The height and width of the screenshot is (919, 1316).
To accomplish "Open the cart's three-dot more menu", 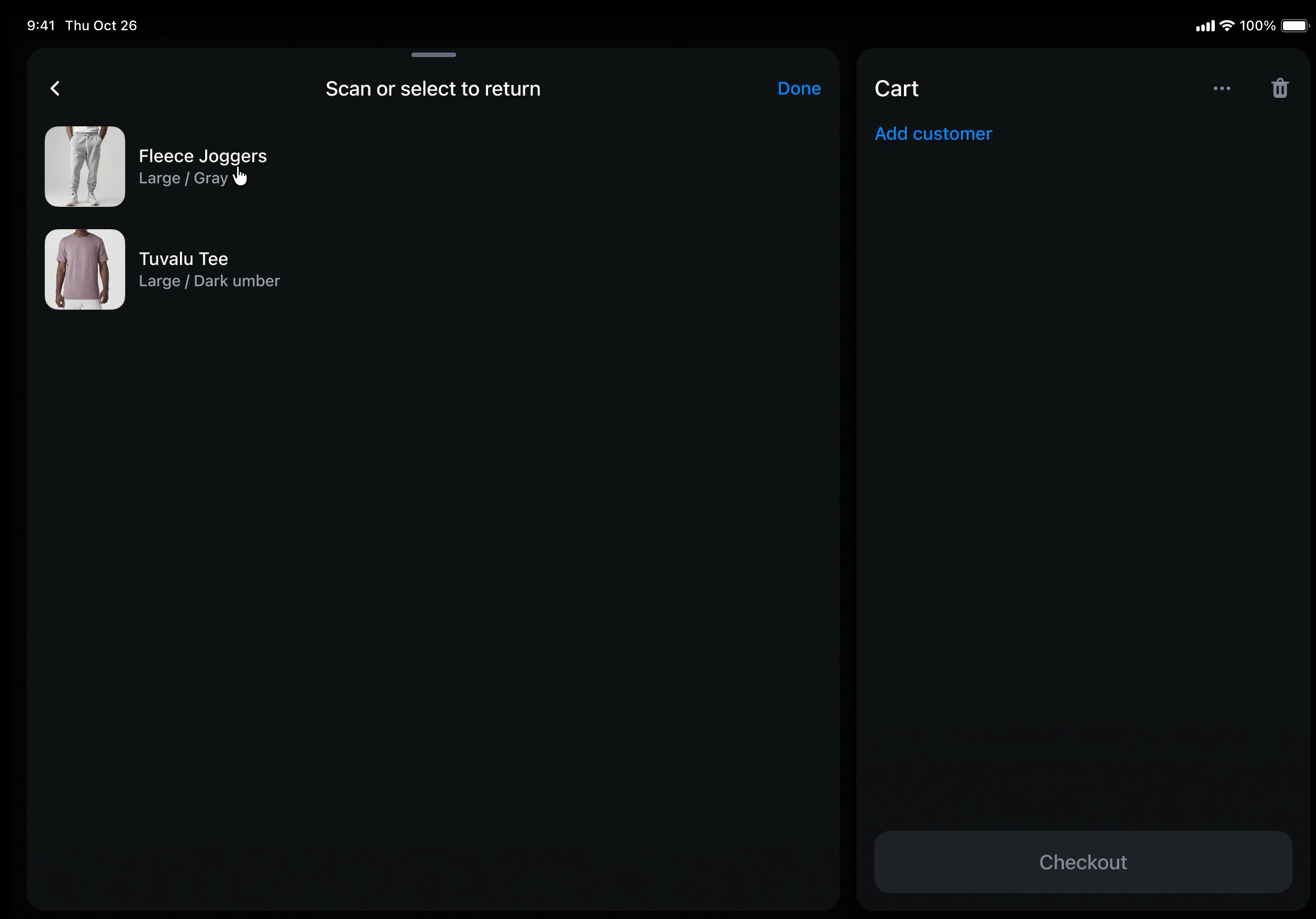I will pyautogui.click(x=1222, y=88).
